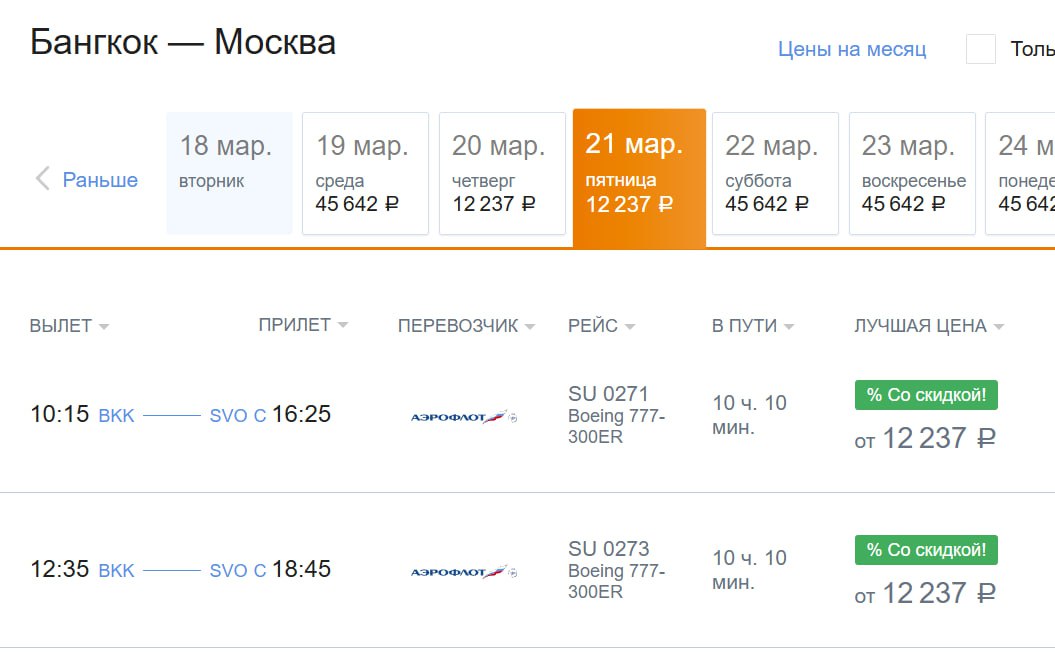The image size is (1055, 664).
Task: Click the BKK airport code of 10:15 flight
Action: (x=116, y=416)
